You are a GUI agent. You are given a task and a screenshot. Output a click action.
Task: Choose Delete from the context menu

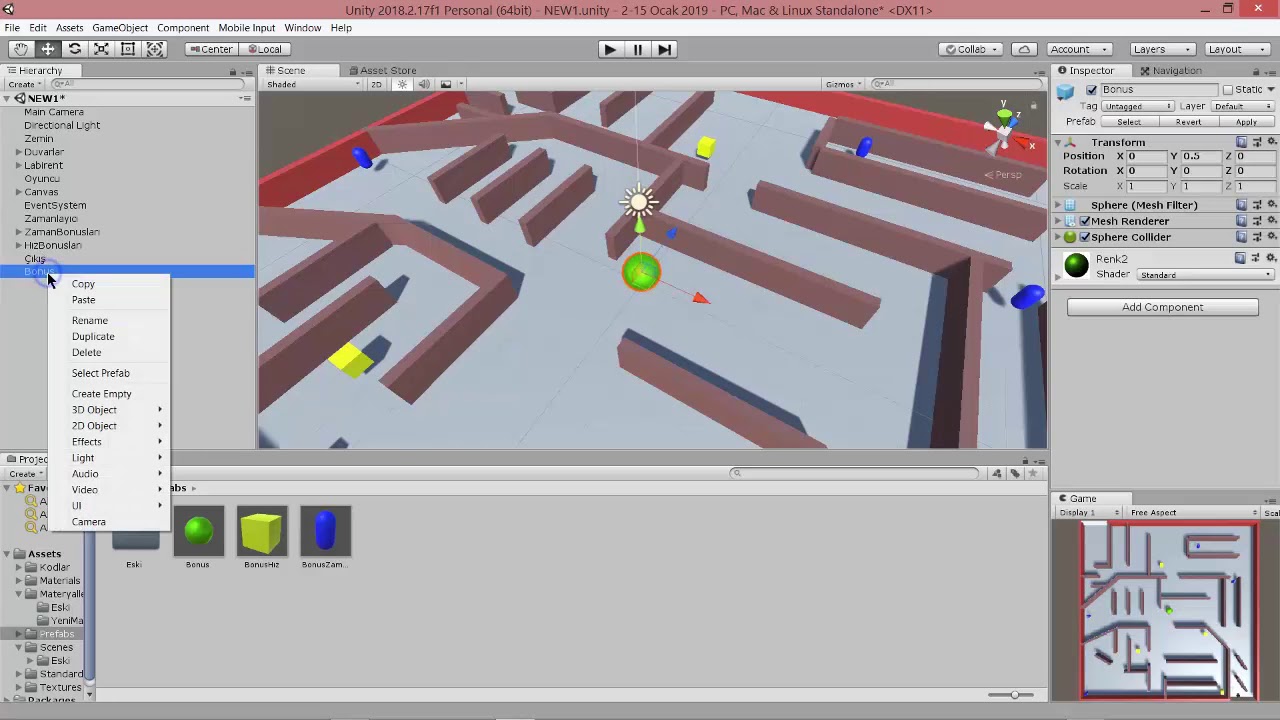click(x=86, y=352)
